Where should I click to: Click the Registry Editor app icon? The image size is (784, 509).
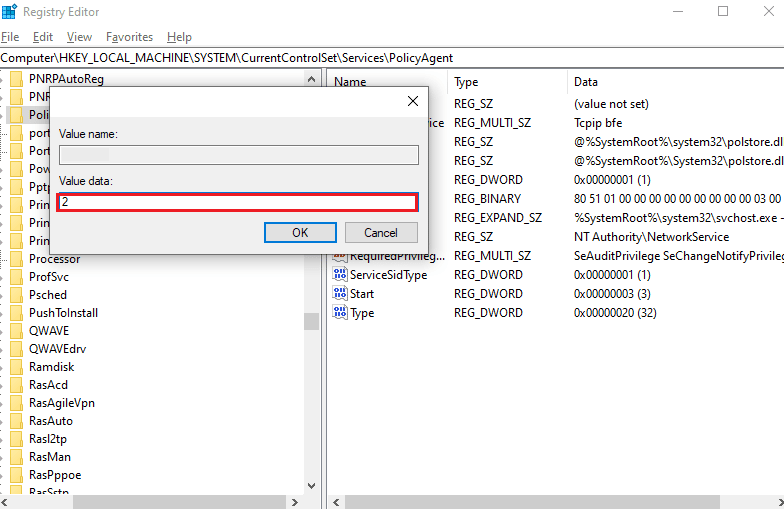(11, 12)
